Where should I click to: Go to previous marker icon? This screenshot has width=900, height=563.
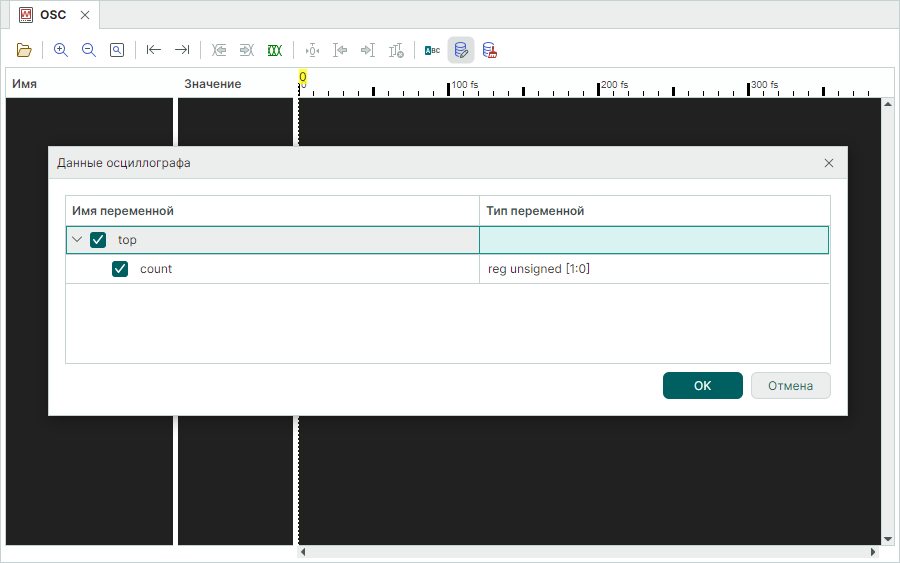point(340,51)
